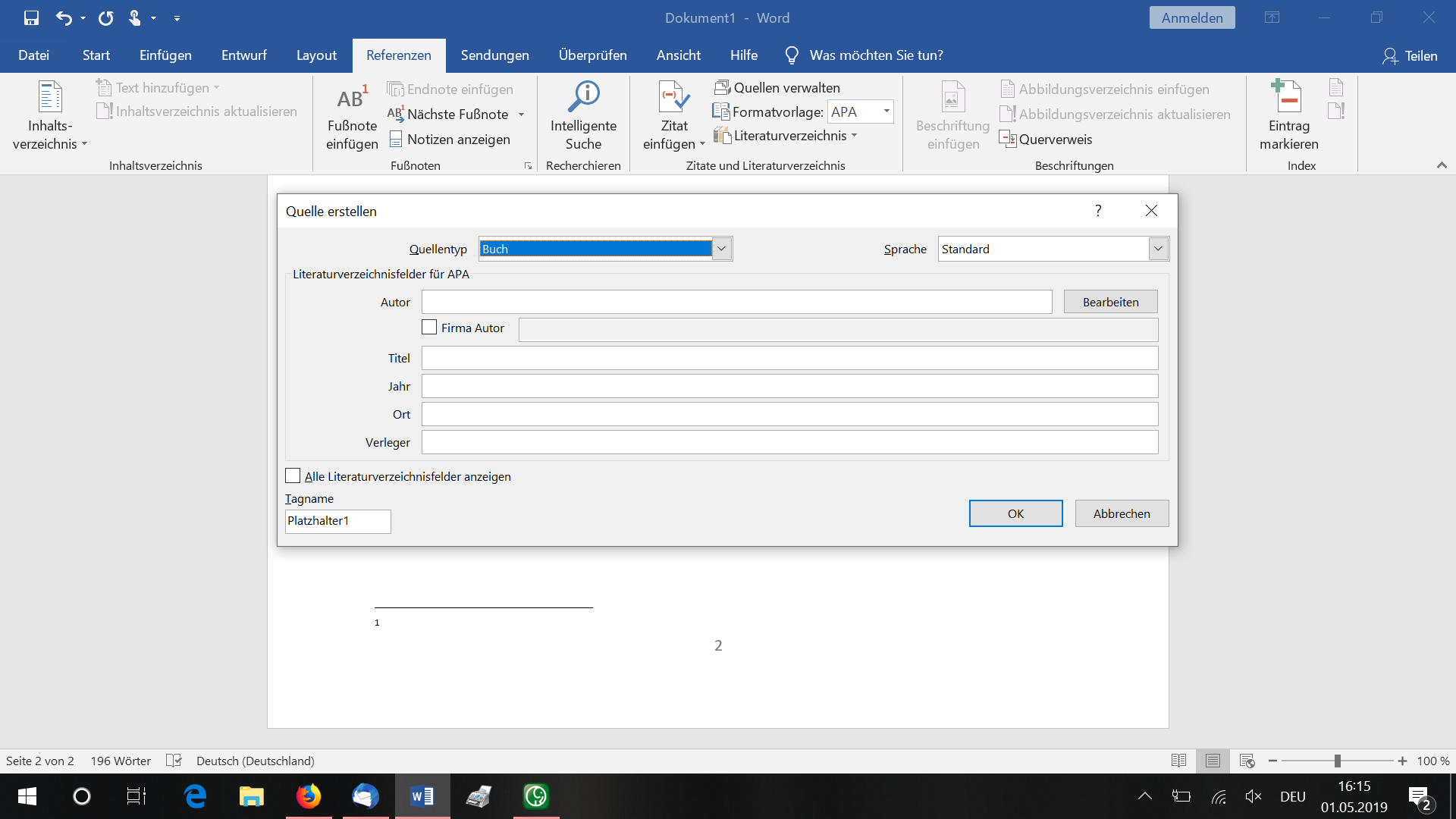Click Bearbeiten next to Autor
1456x819 pixels.
[1110, 302]
